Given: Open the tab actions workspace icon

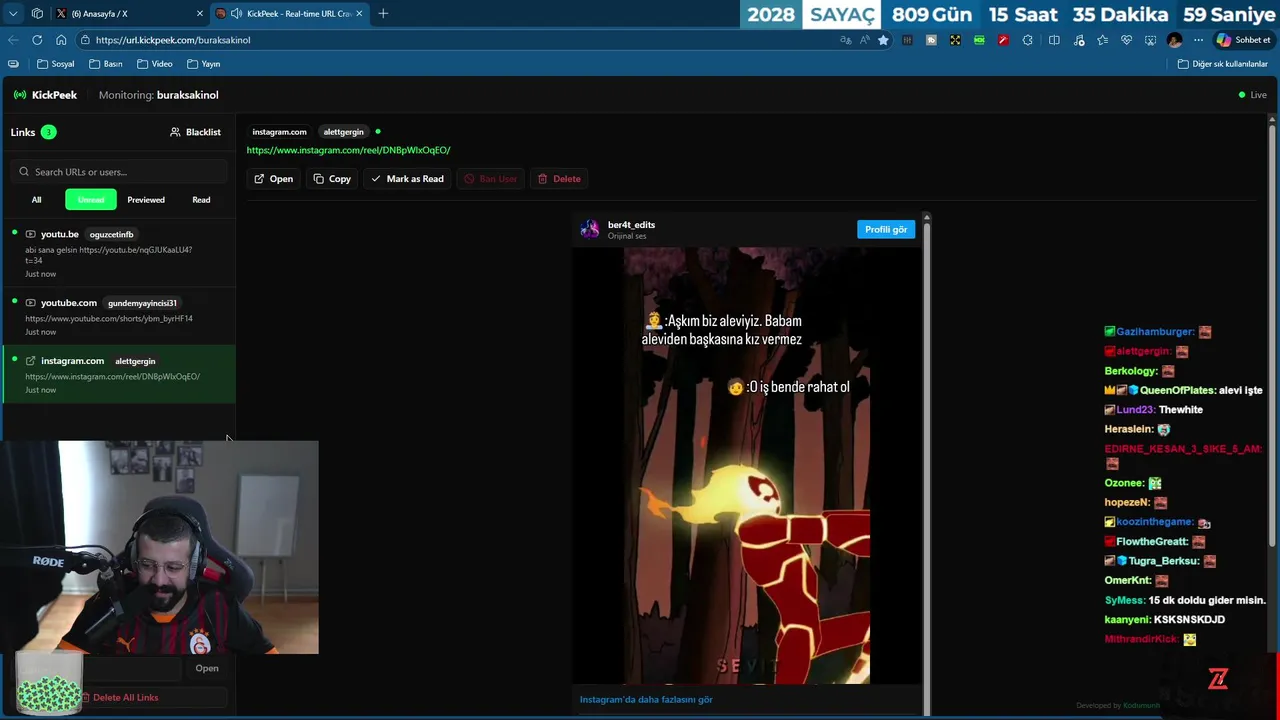Looking at the screenshot, I should pyautogui.click(x=37, y=13).
